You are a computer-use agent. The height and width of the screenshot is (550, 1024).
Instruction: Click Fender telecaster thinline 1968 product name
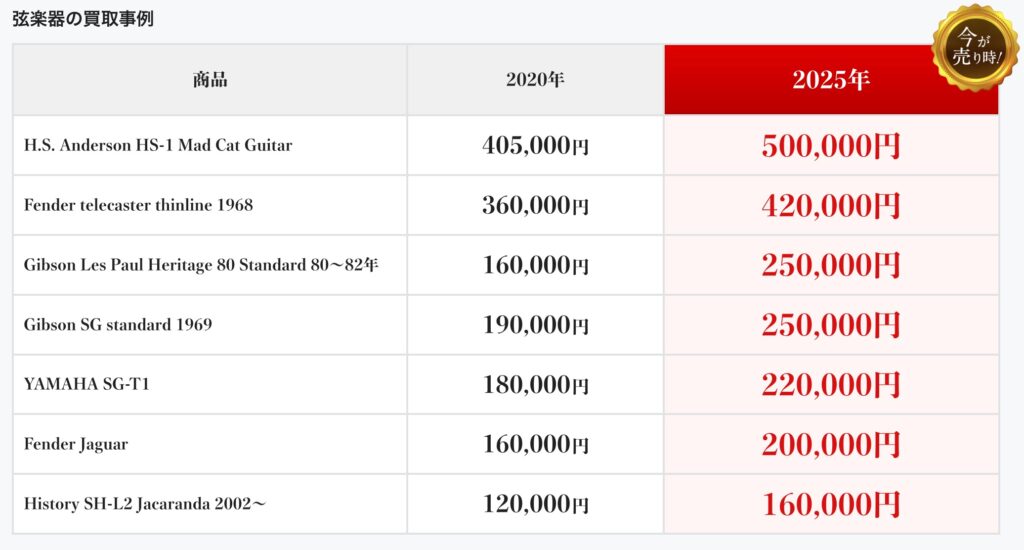tap(138, 205)
